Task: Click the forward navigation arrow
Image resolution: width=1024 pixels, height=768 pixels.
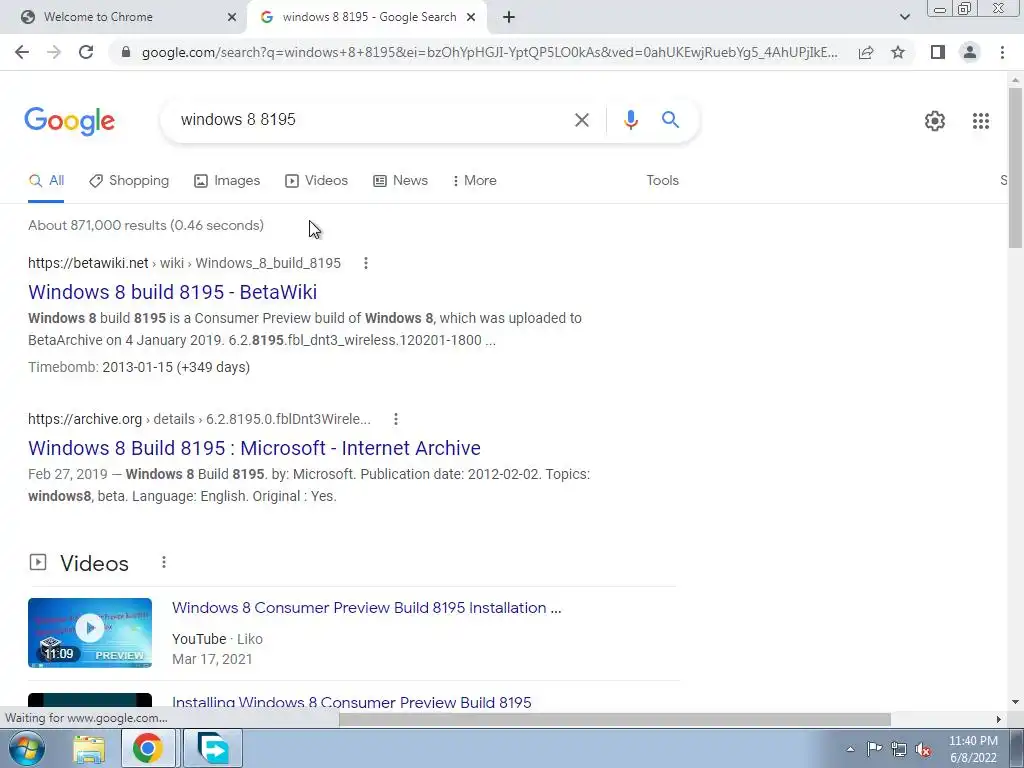Action: click(54, 52)
